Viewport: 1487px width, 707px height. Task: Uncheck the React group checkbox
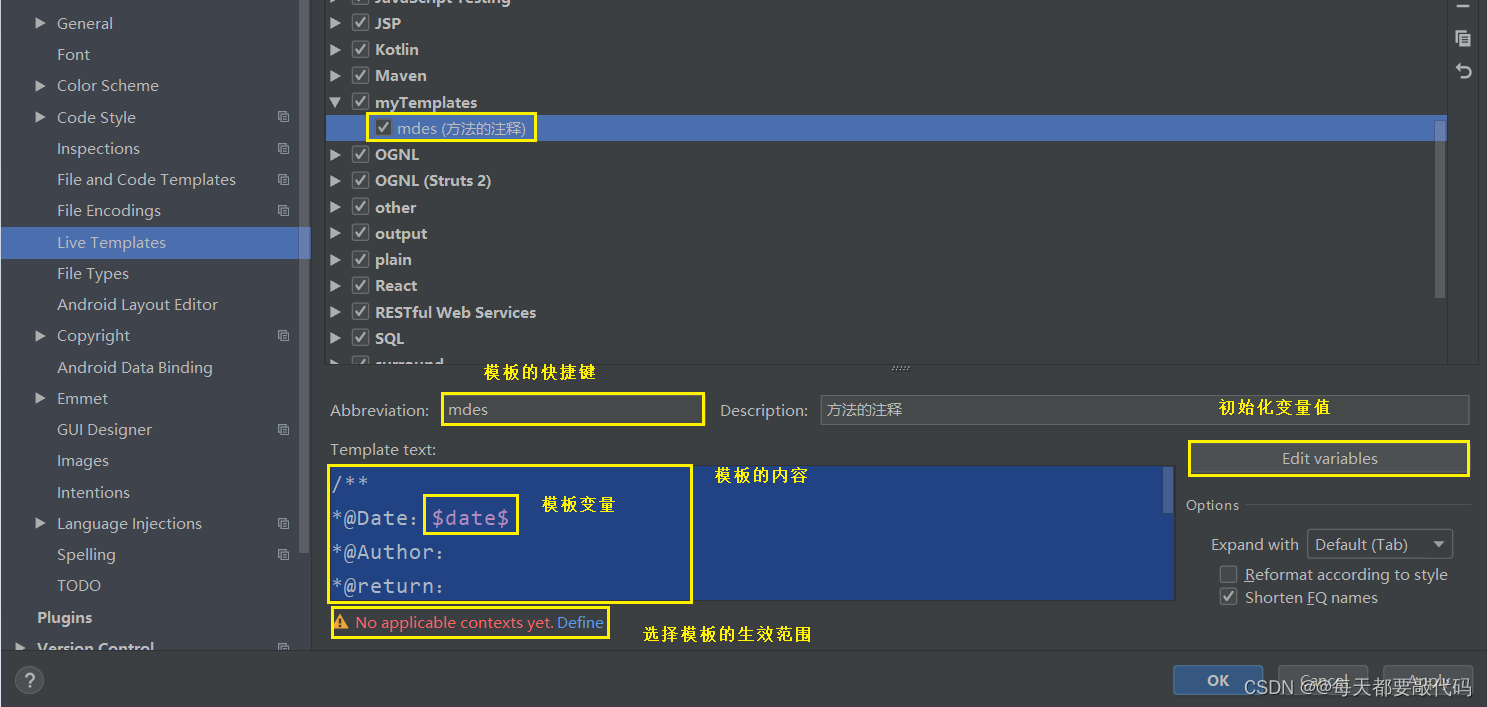(361, 285)
